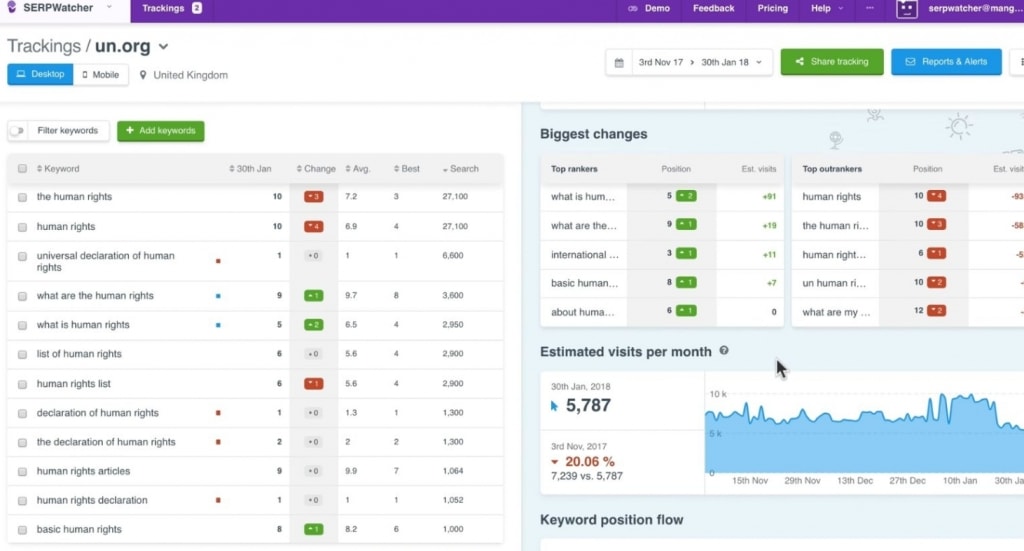
Task: Check the box for 'the human rights'
Action: click(x=22, y=197)
